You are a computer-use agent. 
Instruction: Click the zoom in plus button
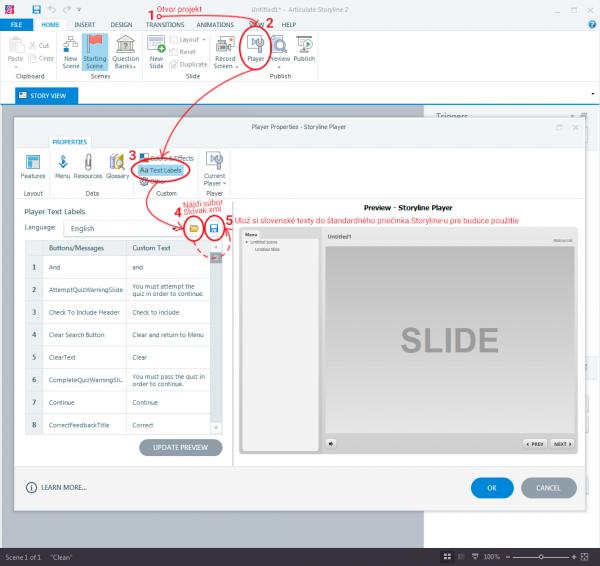574,557
